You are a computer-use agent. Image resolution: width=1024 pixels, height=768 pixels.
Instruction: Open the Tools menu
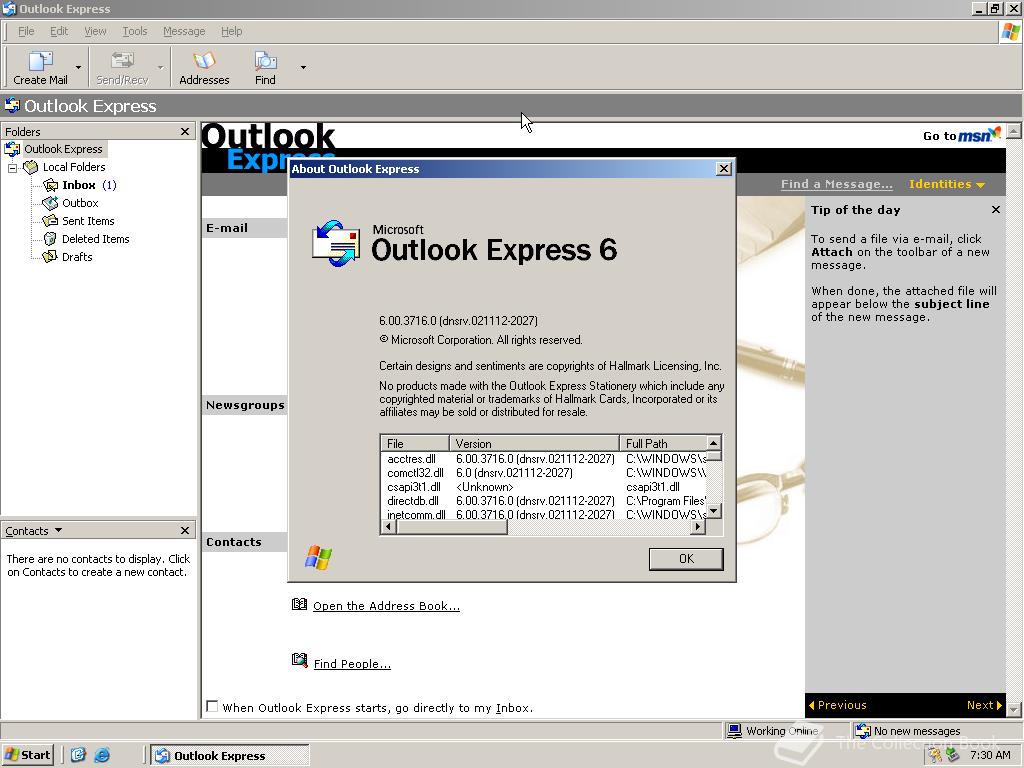(x=135, y=31)
